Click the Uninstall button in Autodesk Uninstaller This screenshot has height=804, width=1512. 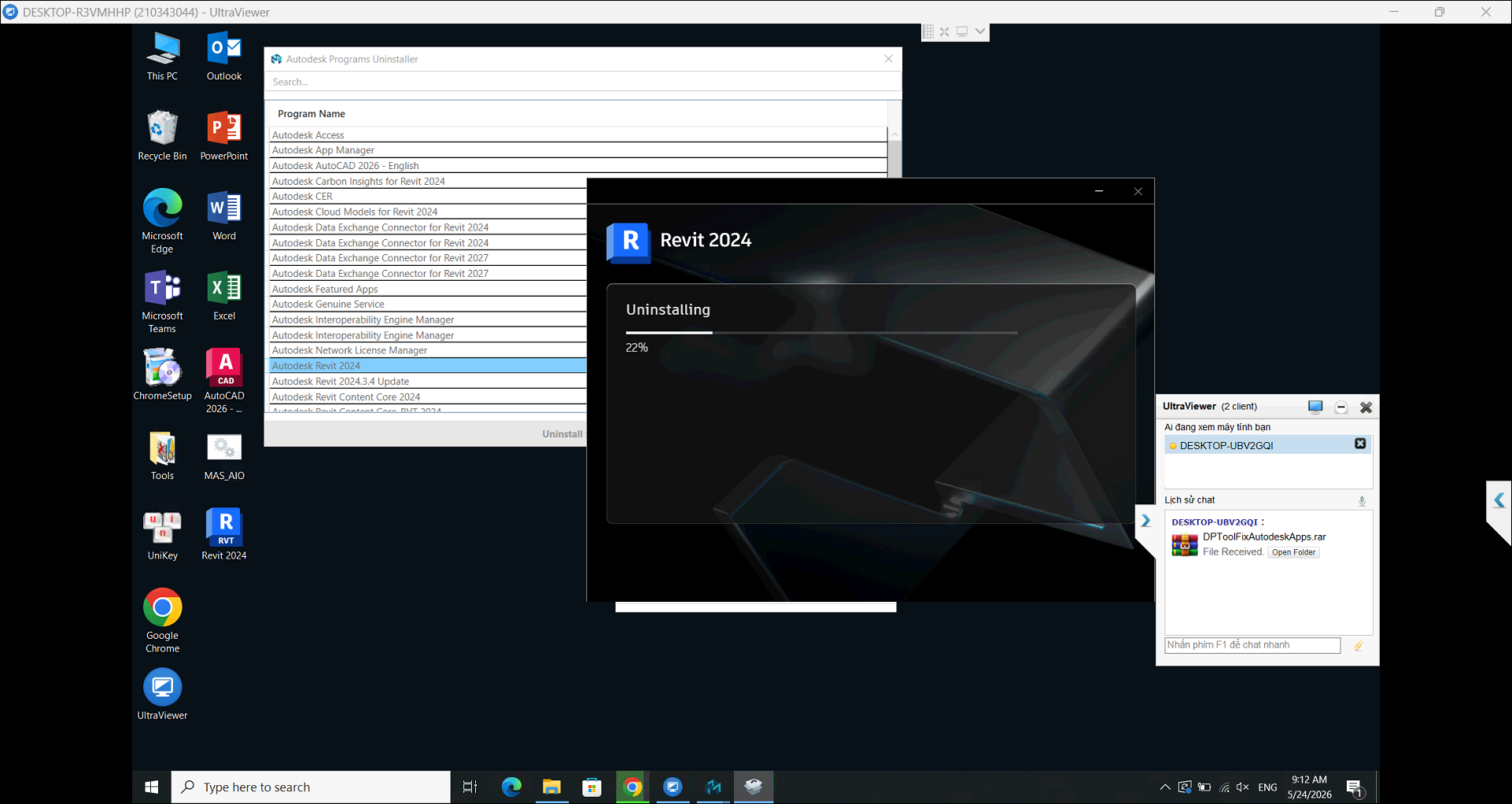[562, 434]
